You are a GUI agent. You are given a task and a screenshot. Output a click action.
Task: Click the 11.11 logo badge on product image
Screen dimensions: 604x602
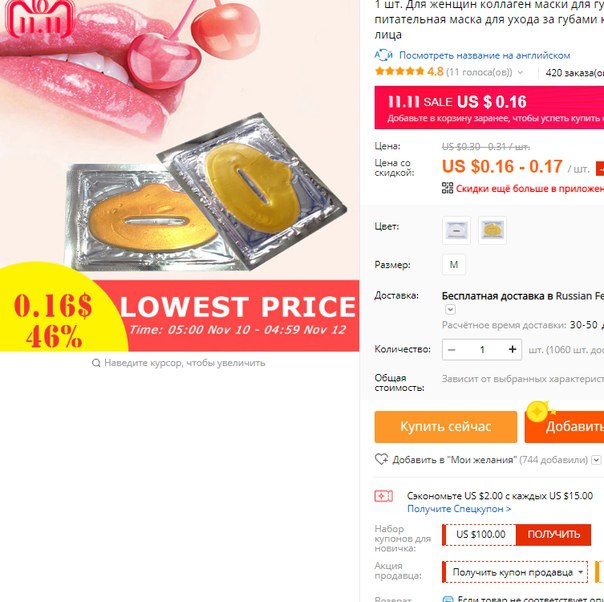point(40,18)
